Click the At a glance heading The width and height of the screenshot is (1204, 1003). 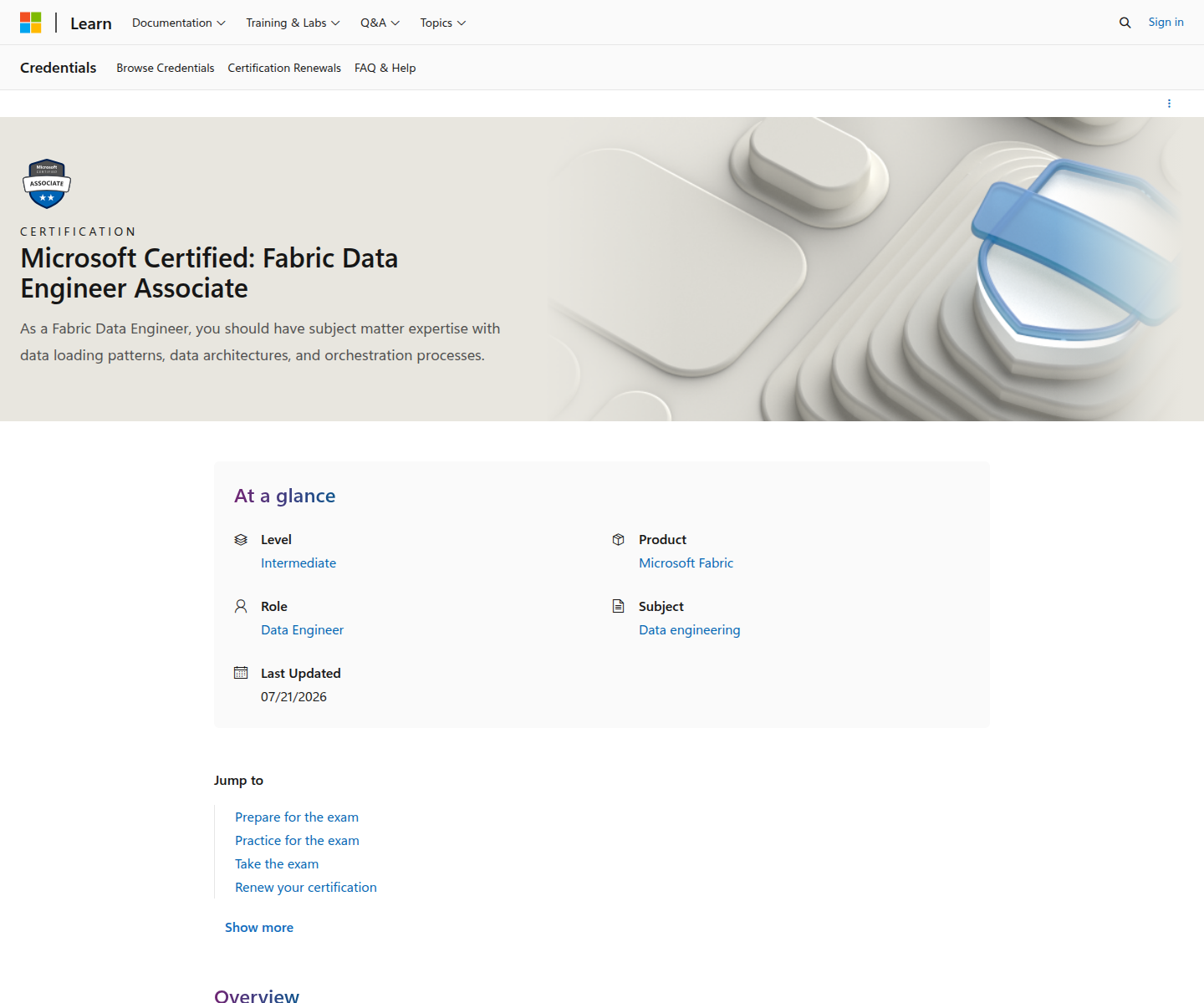point(285,496)
